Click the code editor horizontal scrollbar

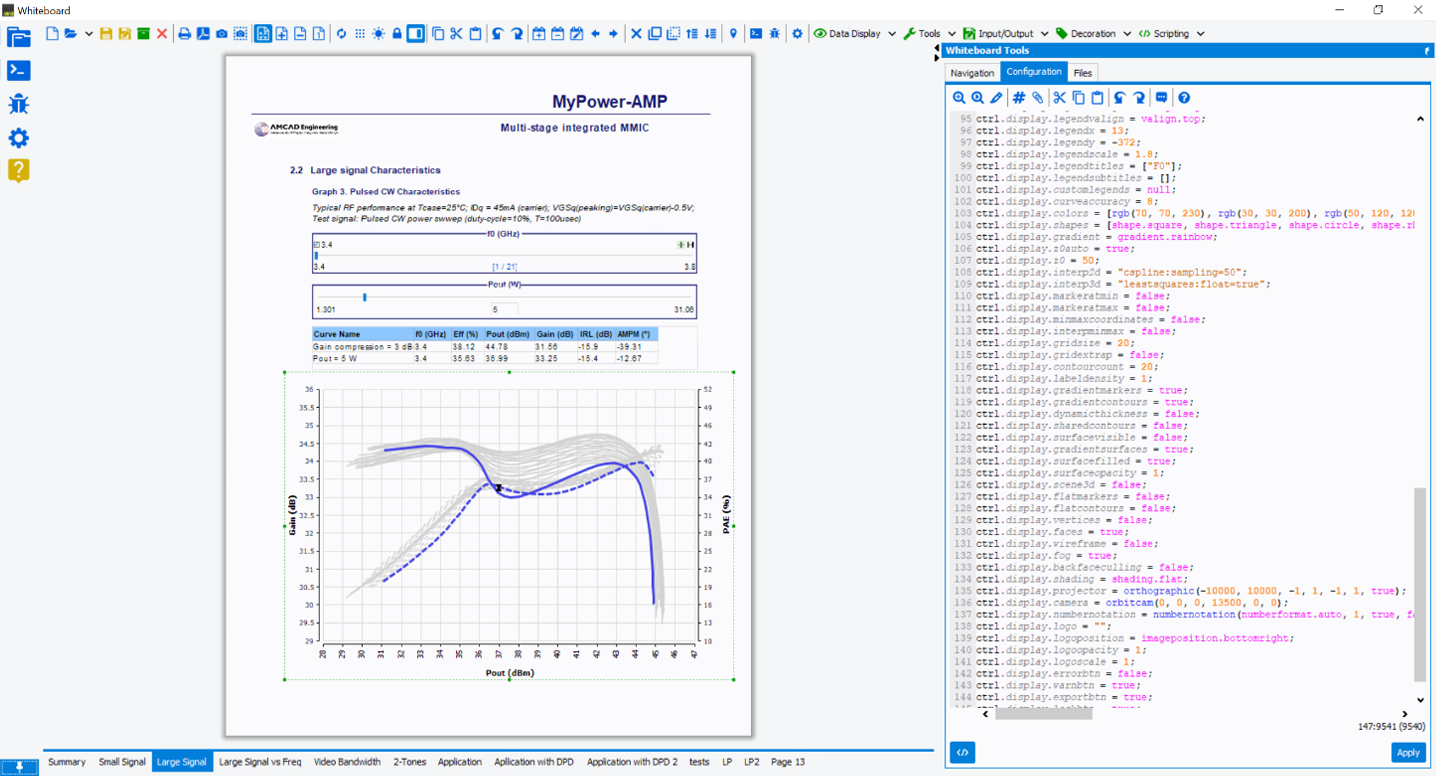point(1043,714)
